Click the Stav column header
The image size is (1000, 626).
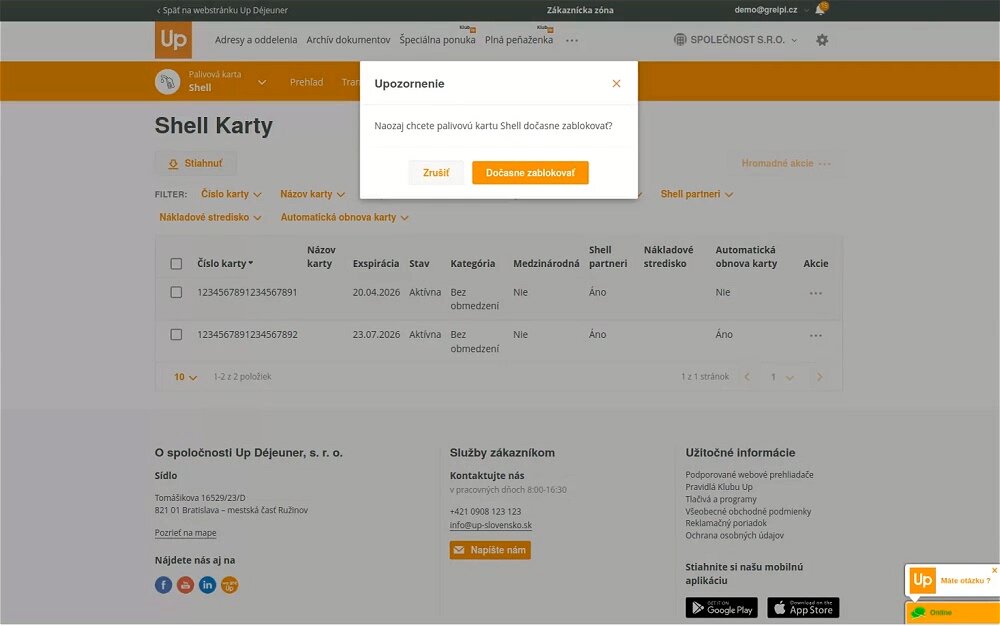pyautogui.click(x=419, y=263)
